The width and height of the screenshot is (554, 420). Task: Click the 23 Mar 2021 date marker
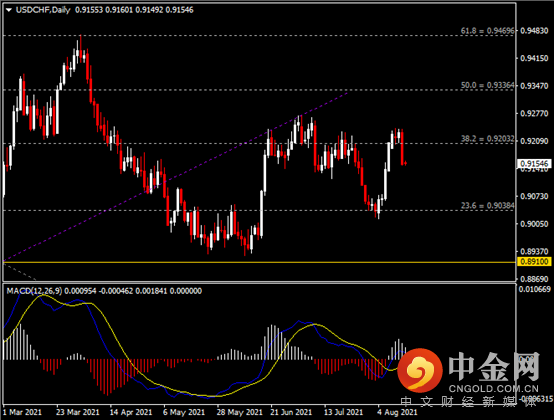(77, 412)
